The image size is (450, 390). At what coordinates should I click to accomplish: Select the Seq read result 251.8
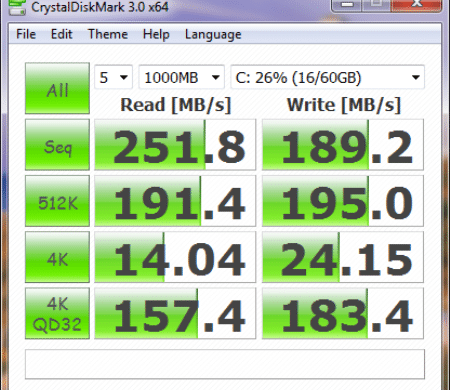(x=175, y=145)
